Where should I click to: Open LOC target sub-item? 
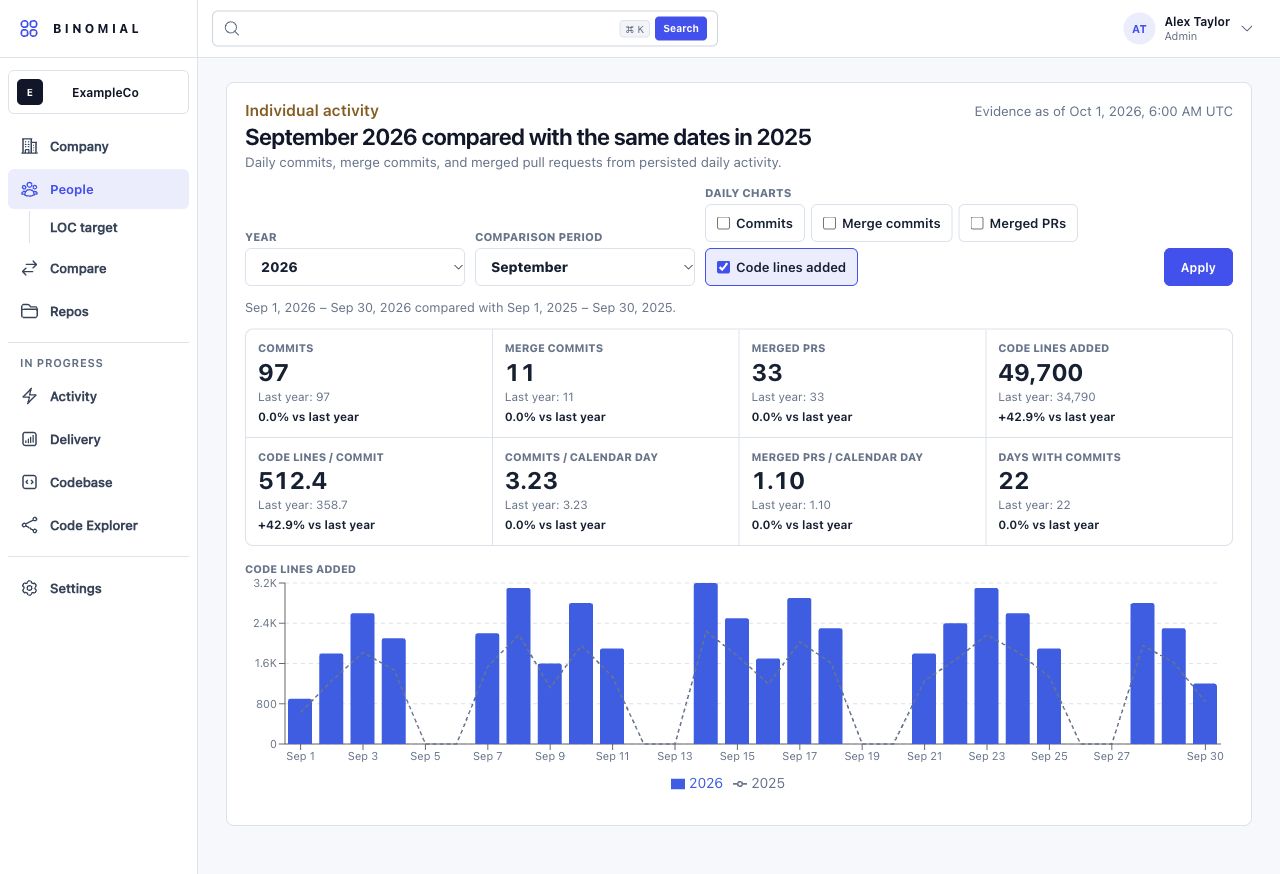point(84,227)
